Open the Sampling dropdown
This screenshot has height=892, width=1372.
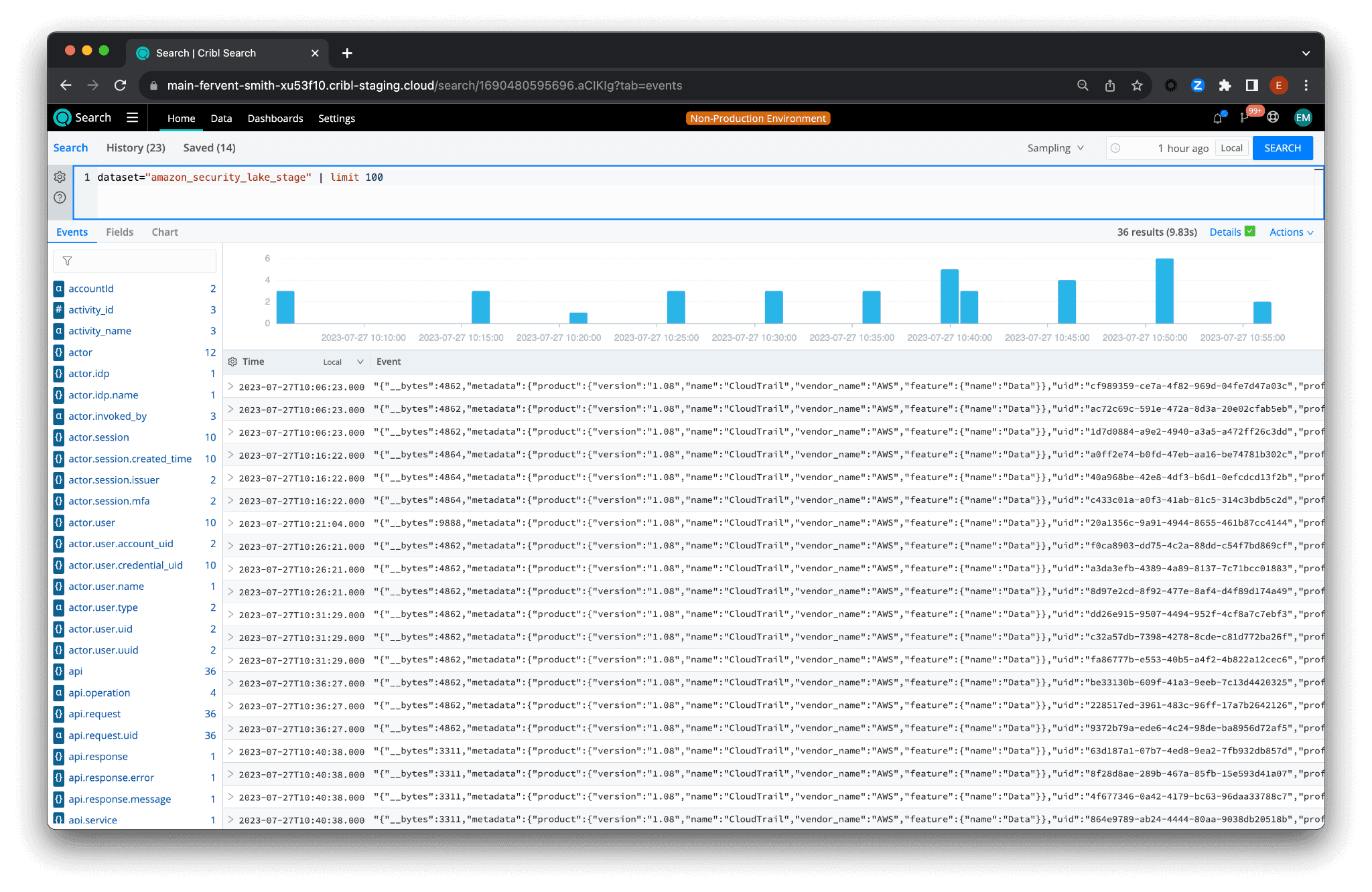(x=1055, y=148)
